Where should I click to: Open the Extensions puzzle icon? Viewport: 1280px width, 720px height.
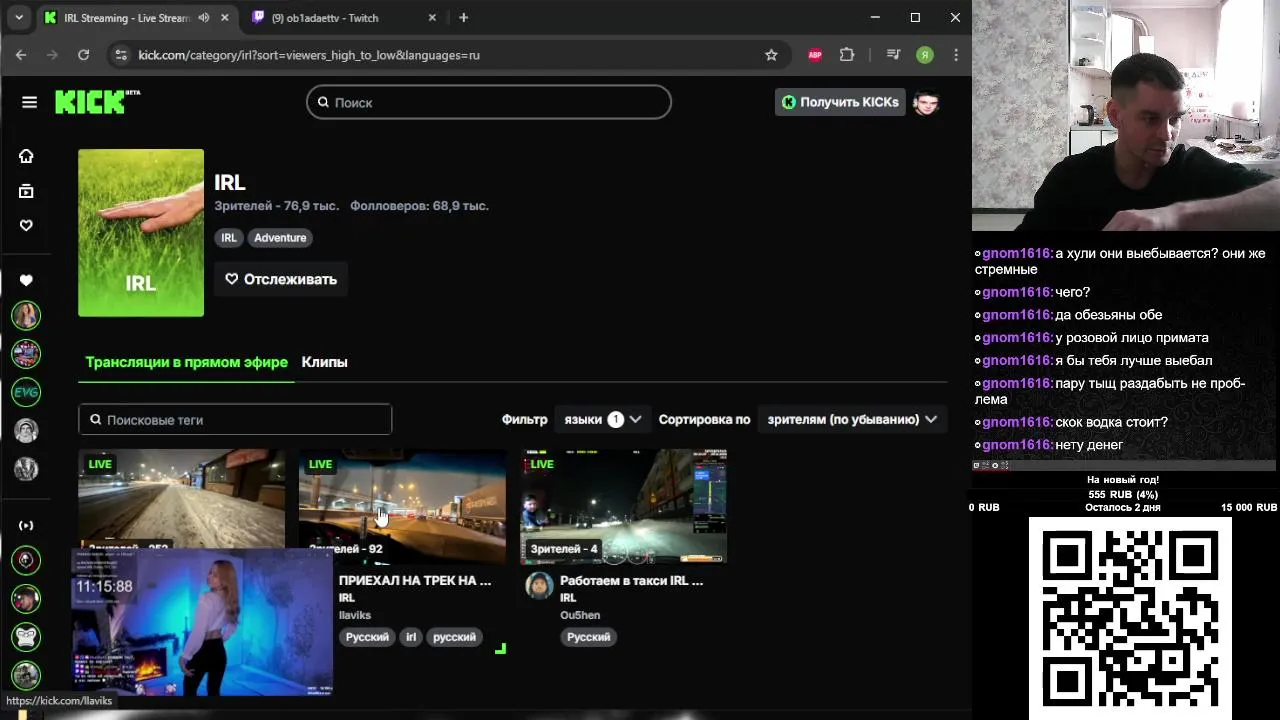click(x=847, y=55)
